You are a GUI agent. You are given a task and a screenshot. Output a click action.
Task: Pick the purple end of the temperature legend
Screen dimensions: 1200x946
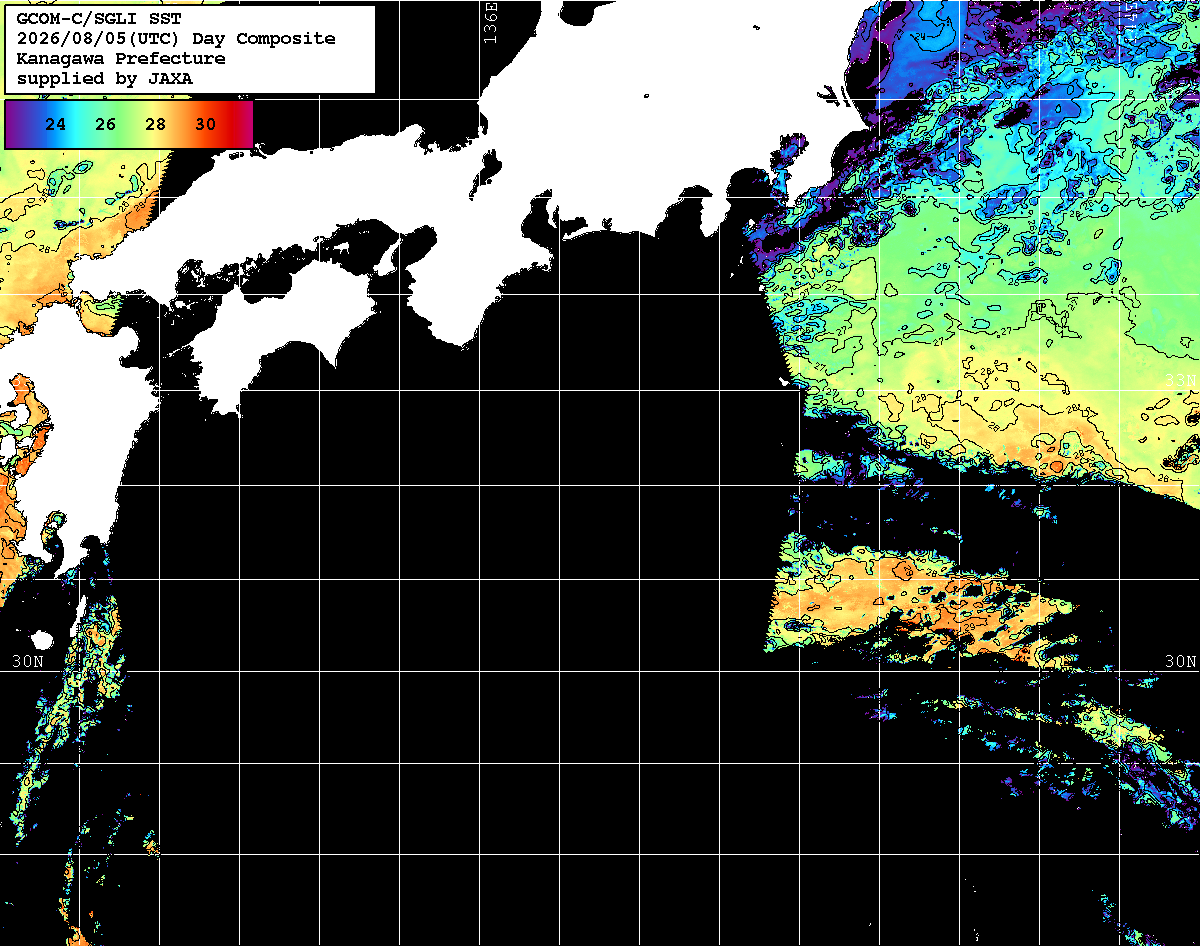[14, 124]
